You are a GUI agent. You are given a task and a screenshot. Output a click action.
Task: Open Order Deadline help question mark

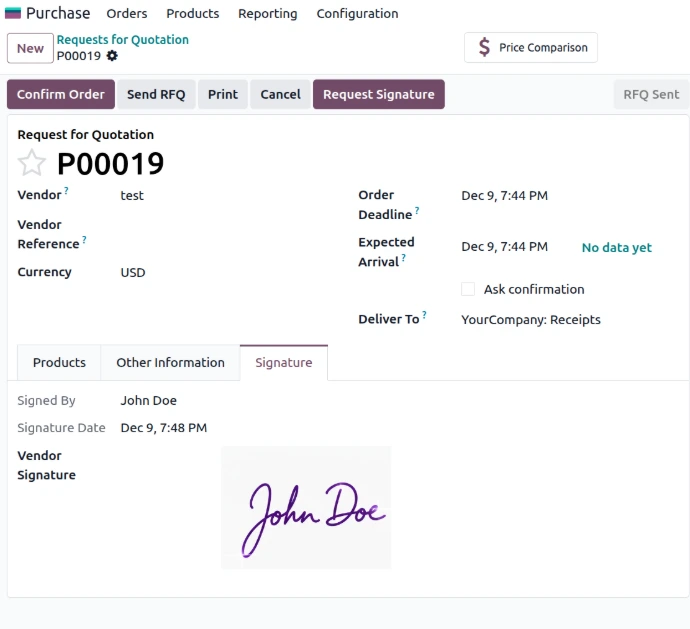tap(417, 211)
